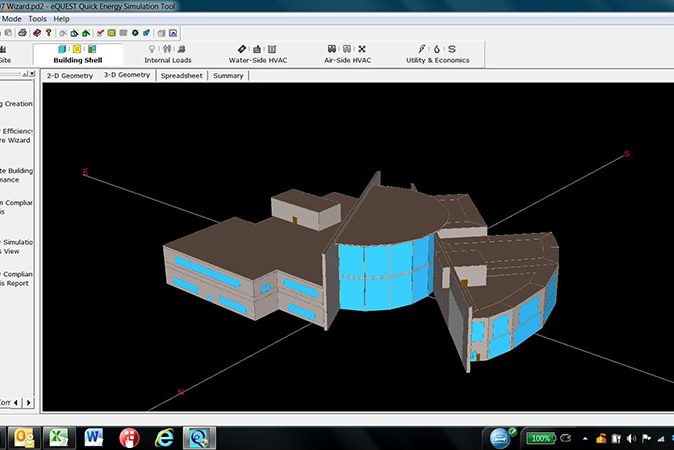Viewport: 674px width, 450px height.
Task: Open Outlook from the taskbar
Action: tap(24, 437)
